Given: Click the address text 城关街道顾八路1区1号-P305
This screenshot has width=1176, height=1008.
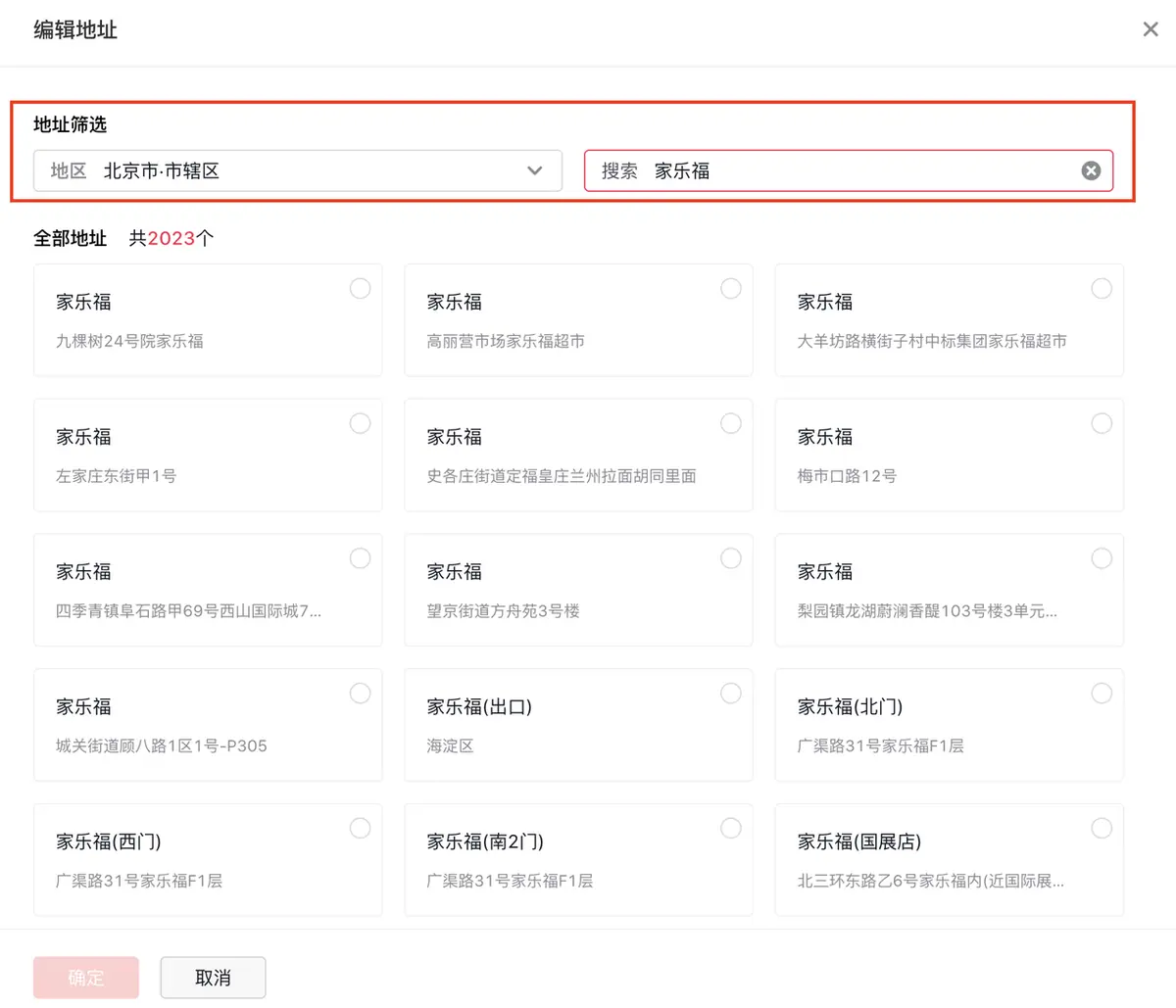Looking at the screenshot, I should coord(162,746).
